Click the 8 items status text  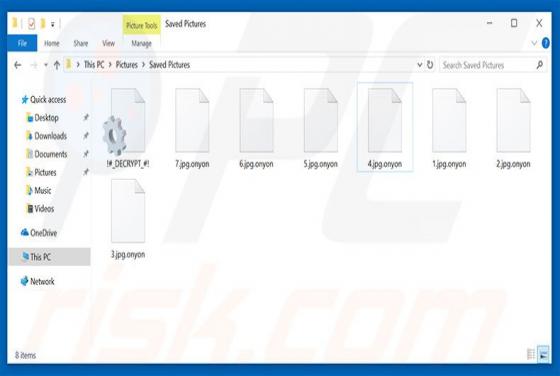25,355
